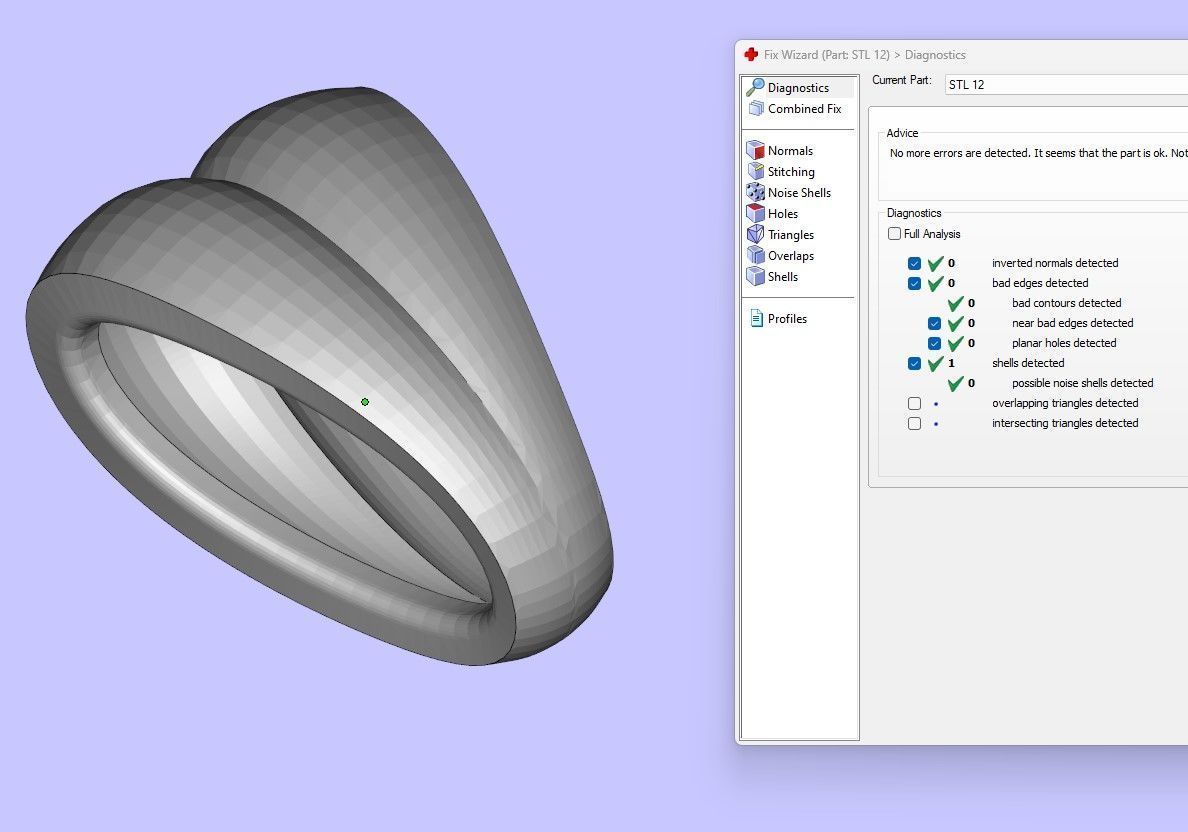Screen dimensions: 1188x832
Task: Click the Overlaps icon
Action: point(755,255)
